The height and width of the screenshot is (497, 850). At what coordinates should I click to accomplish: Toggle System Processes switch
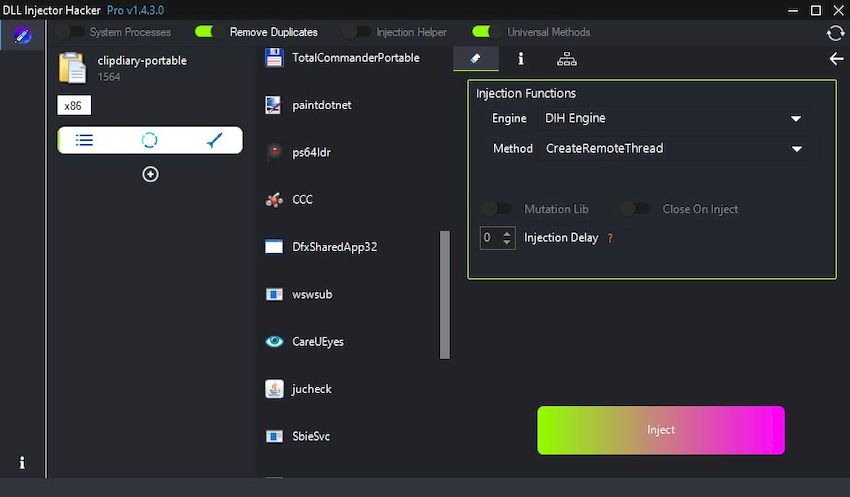click(70, 32)
